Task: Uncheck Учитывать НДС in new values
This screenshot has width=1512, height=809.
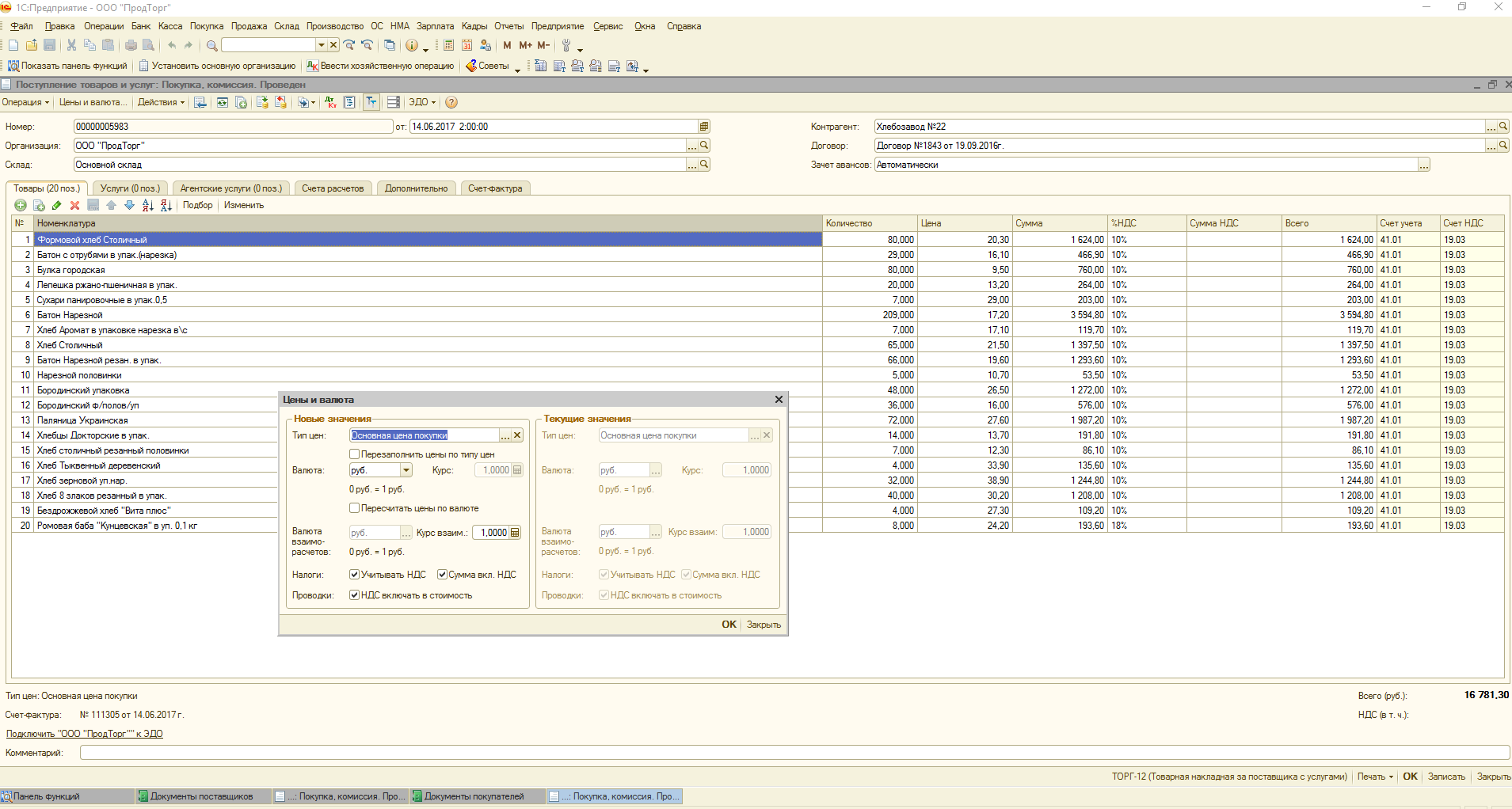Action: pos(355,575)
